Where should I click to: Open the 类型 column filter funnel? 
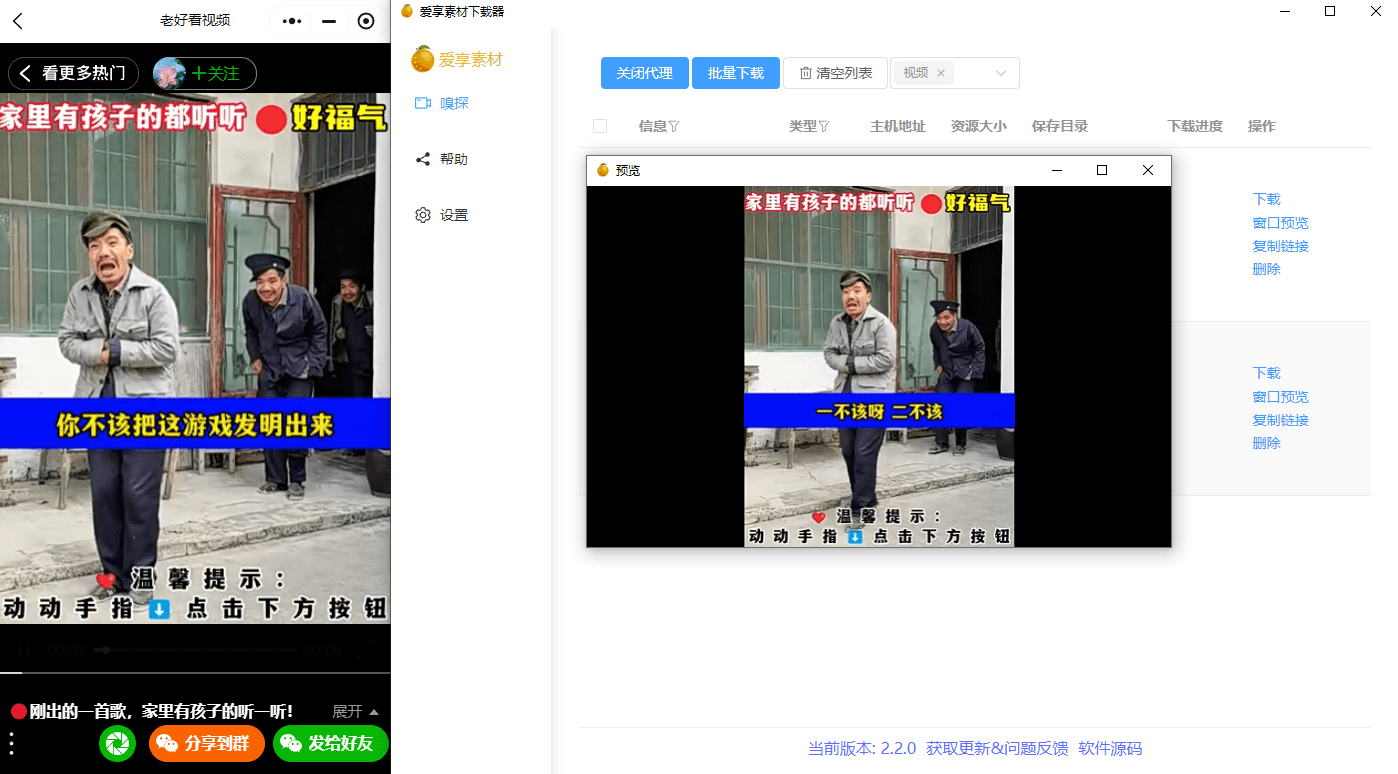tap(823, 125)
